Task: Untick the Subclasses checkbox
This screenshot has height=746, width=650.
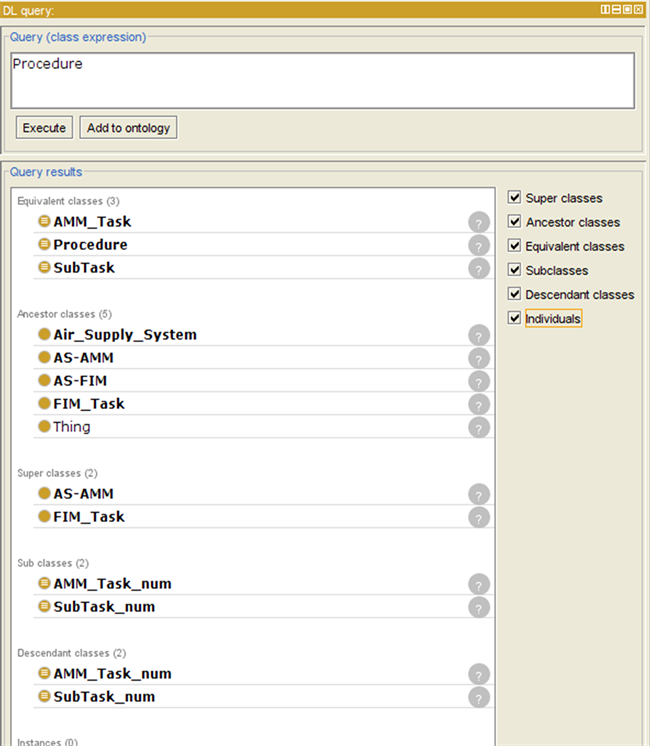Action: point(514,270)
